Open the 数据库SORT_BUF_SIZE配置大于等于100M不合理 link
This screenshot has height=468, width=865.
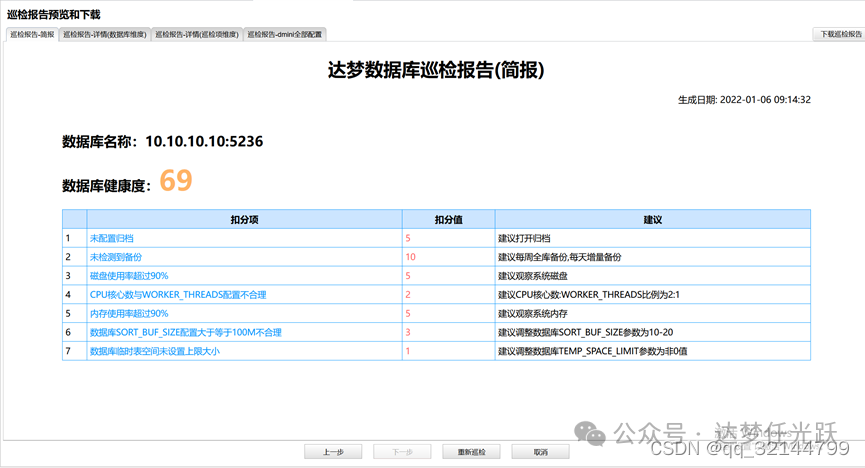[x=185, y=332]
